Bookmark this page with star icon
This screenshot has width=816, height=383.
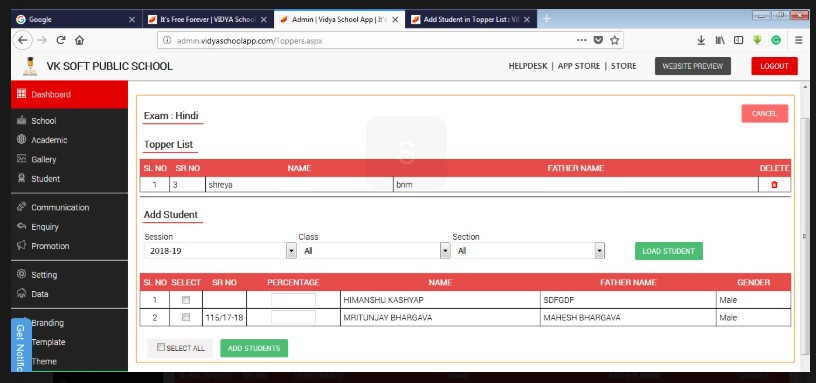pyautogui.click(x=615, y=40)
